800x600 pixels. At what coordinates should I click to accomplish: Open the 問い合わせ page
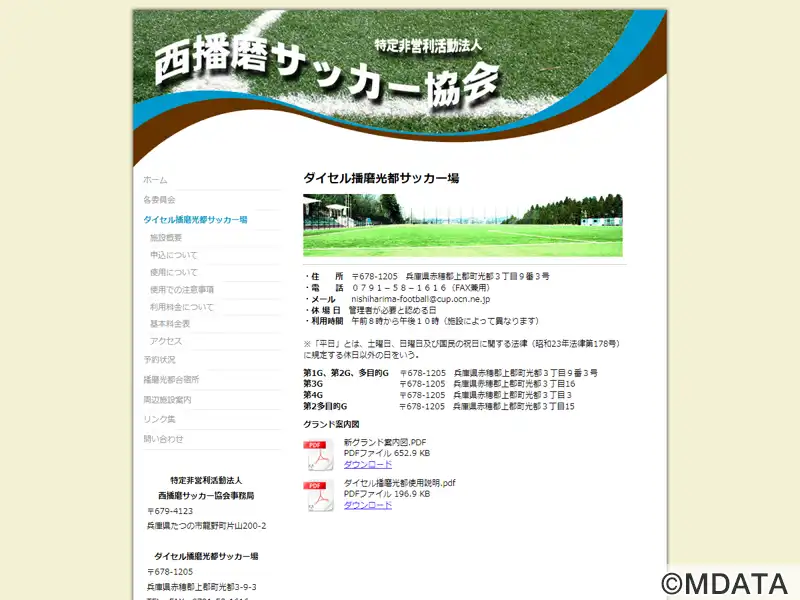163,439
